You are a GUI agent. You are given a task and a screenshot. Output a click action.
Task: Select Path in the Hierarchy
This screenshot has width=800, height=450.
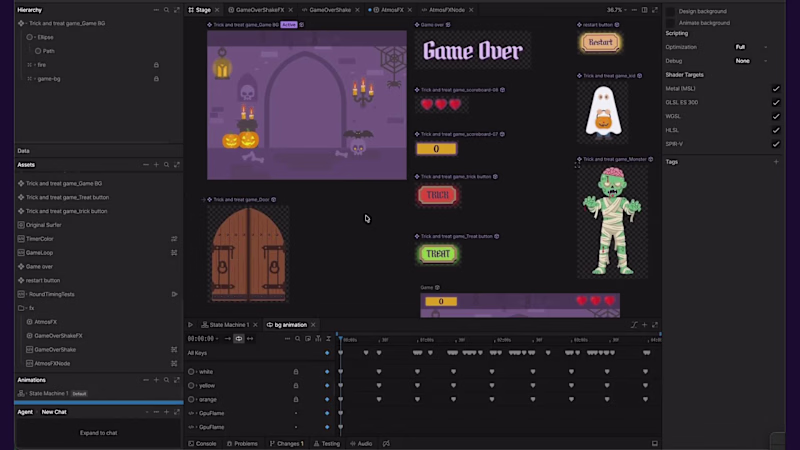pyautogui.click(x=48, y=51)
